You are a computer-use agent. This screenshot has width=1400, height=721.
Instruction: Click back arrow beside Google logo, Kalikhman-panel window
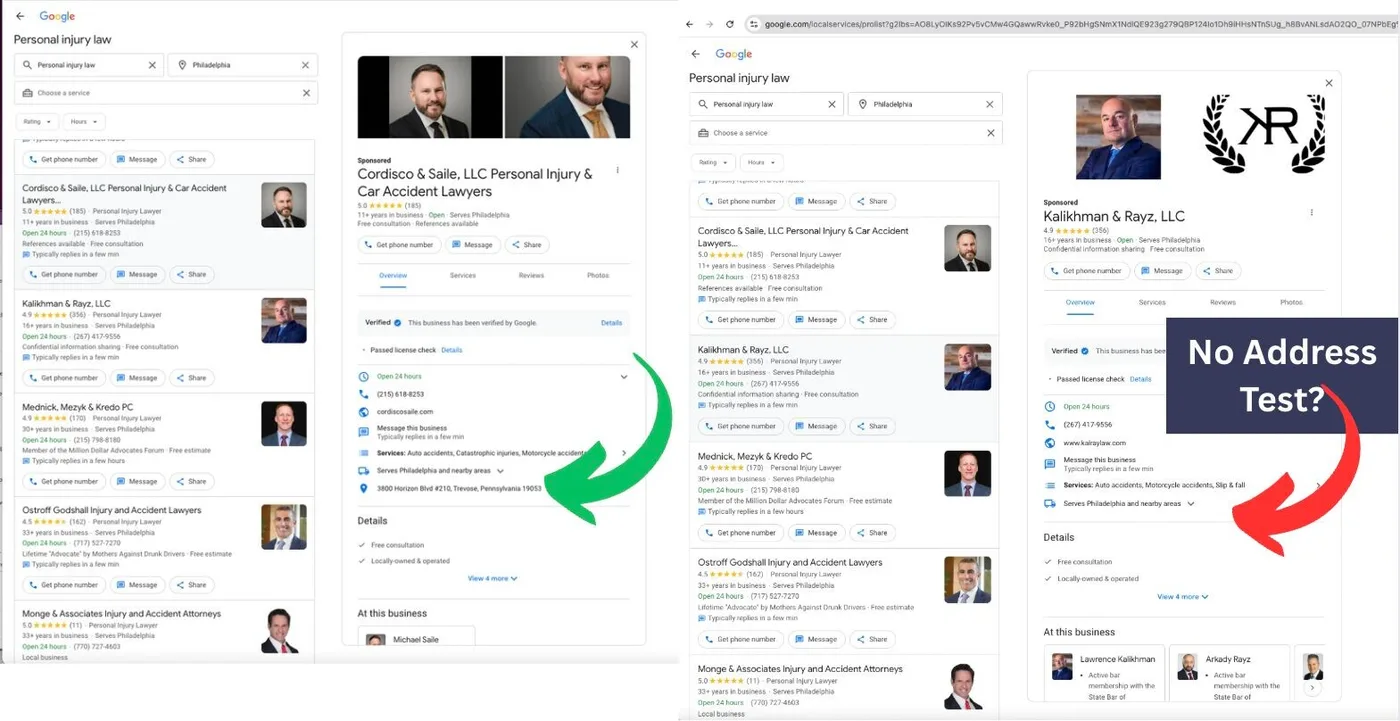696,54
